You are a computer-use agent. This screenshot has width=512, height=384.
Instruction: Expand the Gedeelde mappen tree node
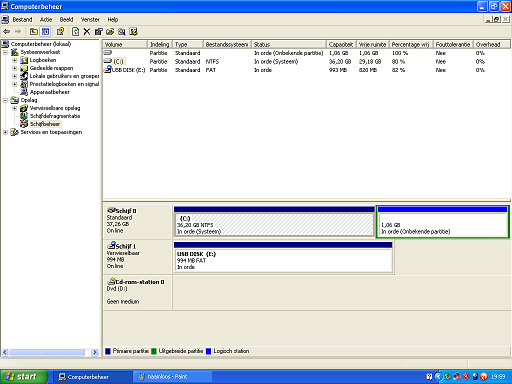tap(15, 68)
